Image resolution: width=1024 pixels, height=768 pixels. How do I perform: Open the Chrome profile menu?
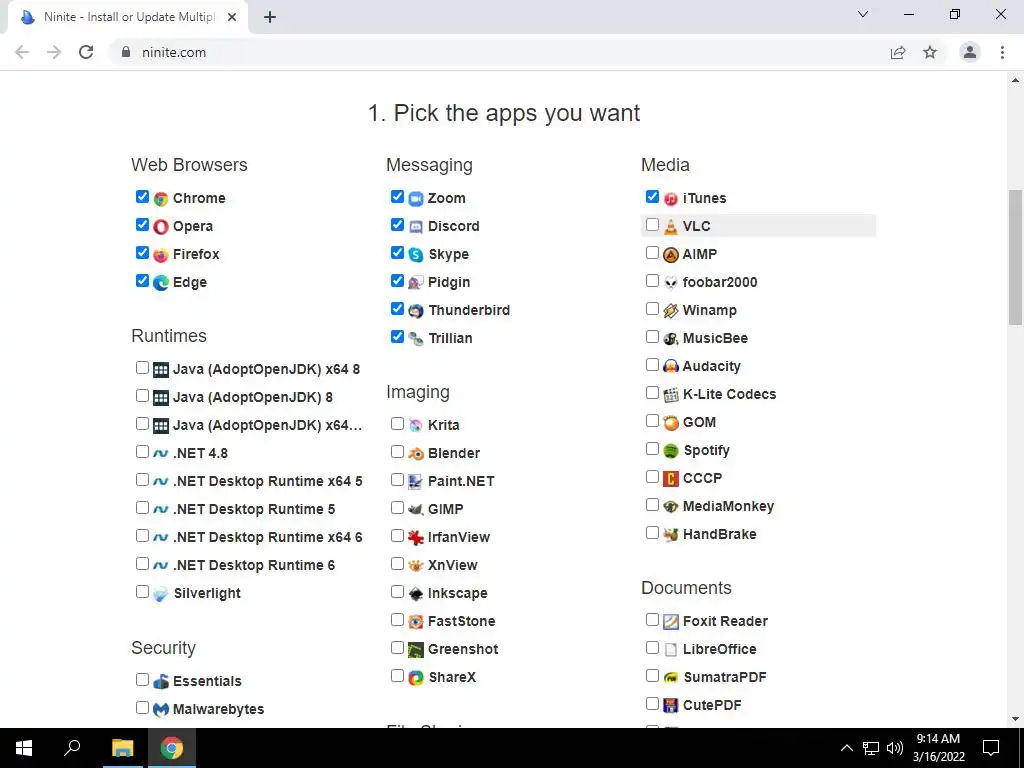pos(970,52)
